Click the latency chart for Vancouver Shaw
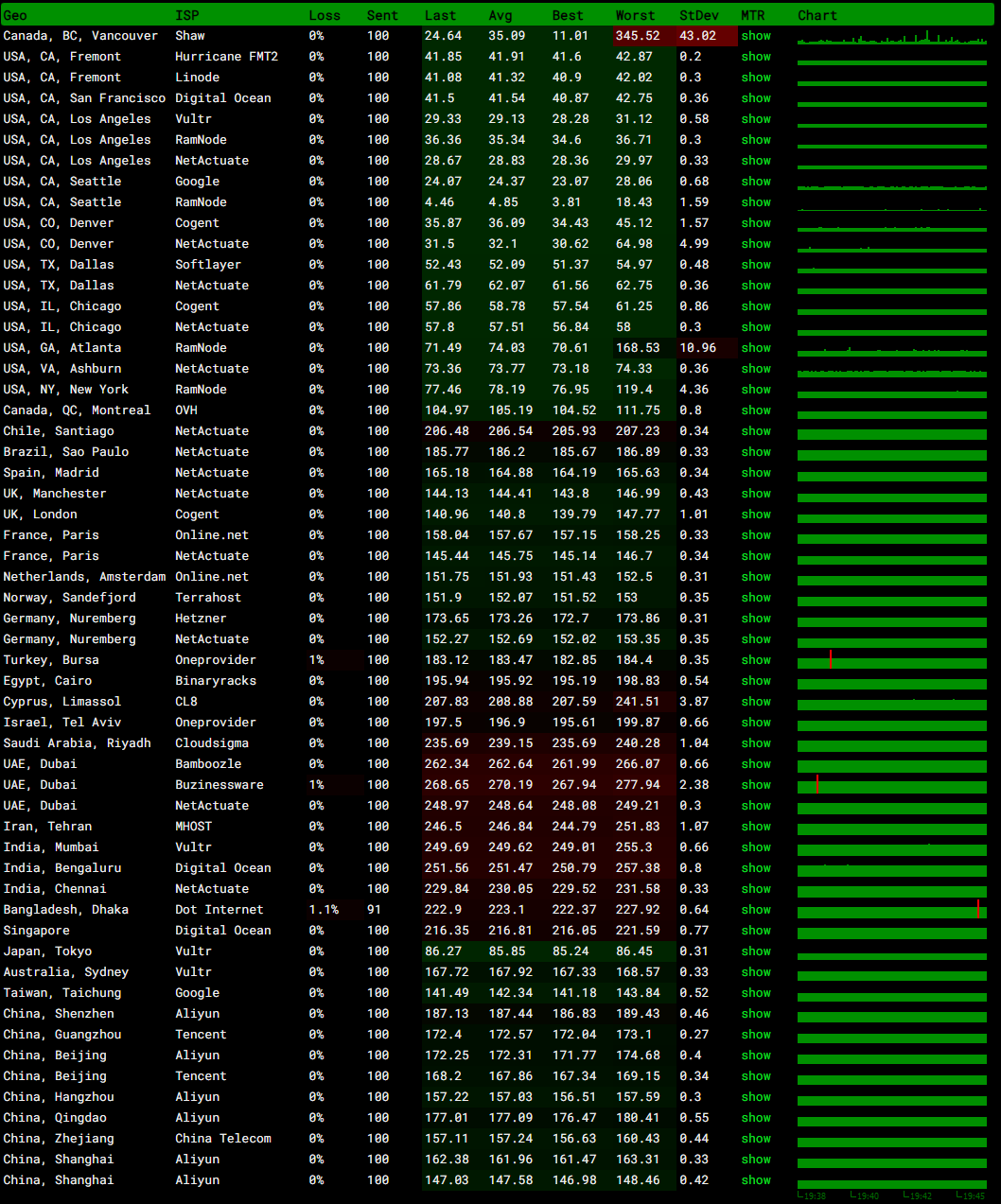Image resolution: width=1001 pixels, height=1204 pixels. pos(891,38)
